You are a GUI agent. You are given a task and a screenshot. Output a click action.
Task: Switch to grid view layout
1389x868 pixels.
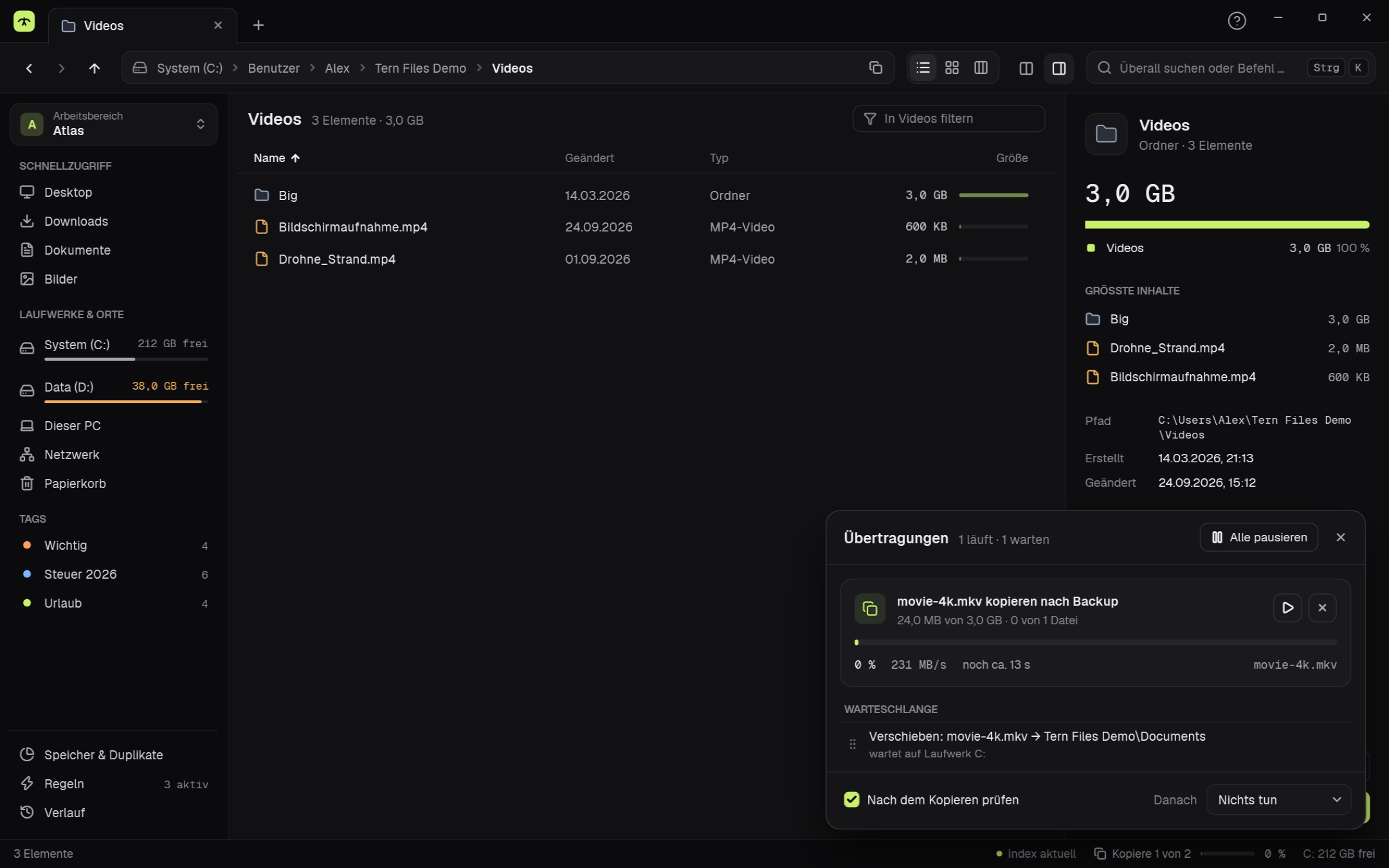point(952,68)
